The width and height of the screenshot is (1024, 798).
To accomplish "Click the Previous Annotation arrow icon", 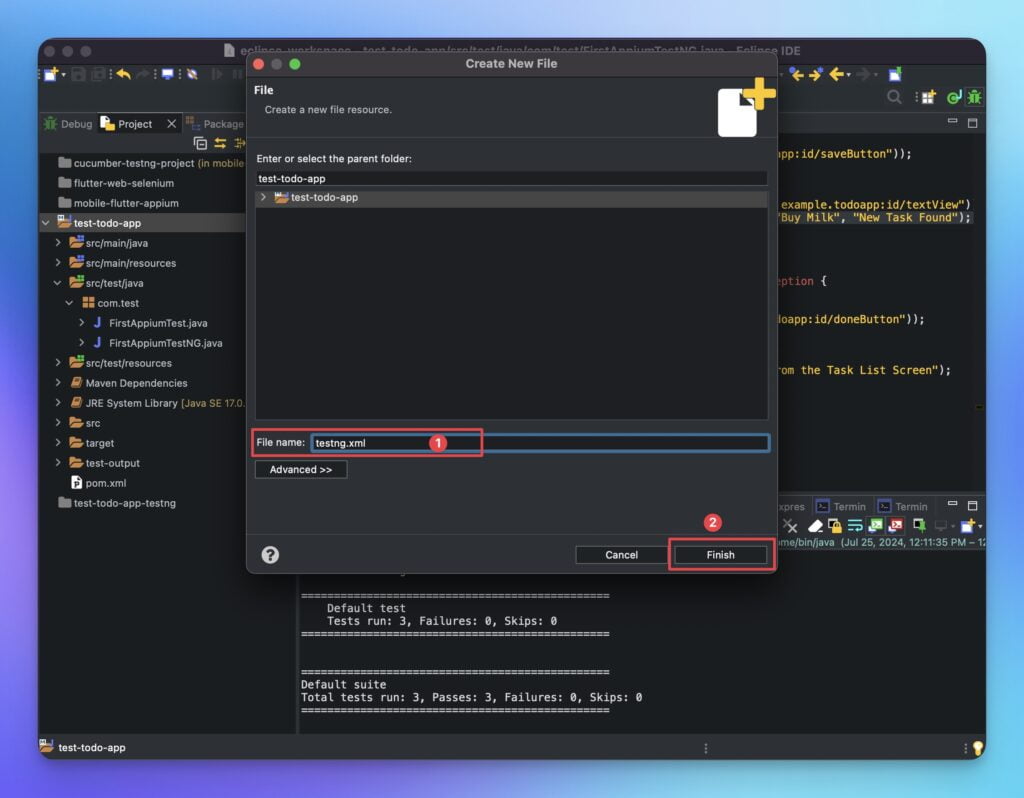I will coord(797,74).
